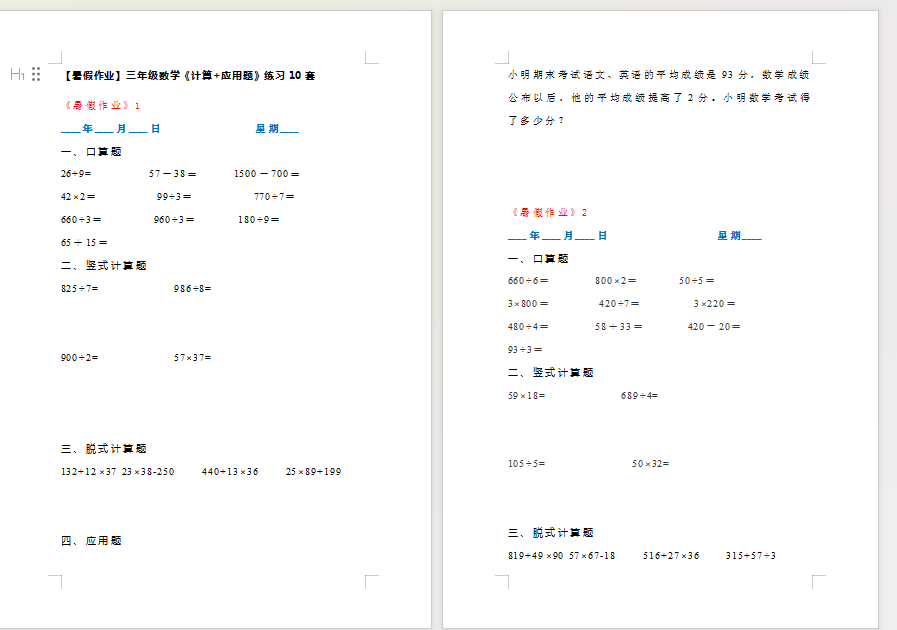Click the equation 50×32=
Image resolution: width=897 pixels, height=630 pixels.
(x=650, y=464)
